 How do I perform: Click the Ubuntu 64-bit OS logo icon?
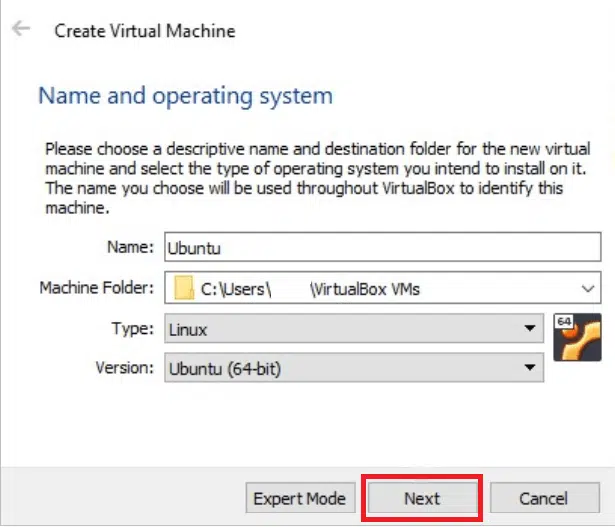pyautogui.click(x=577, y=337)
